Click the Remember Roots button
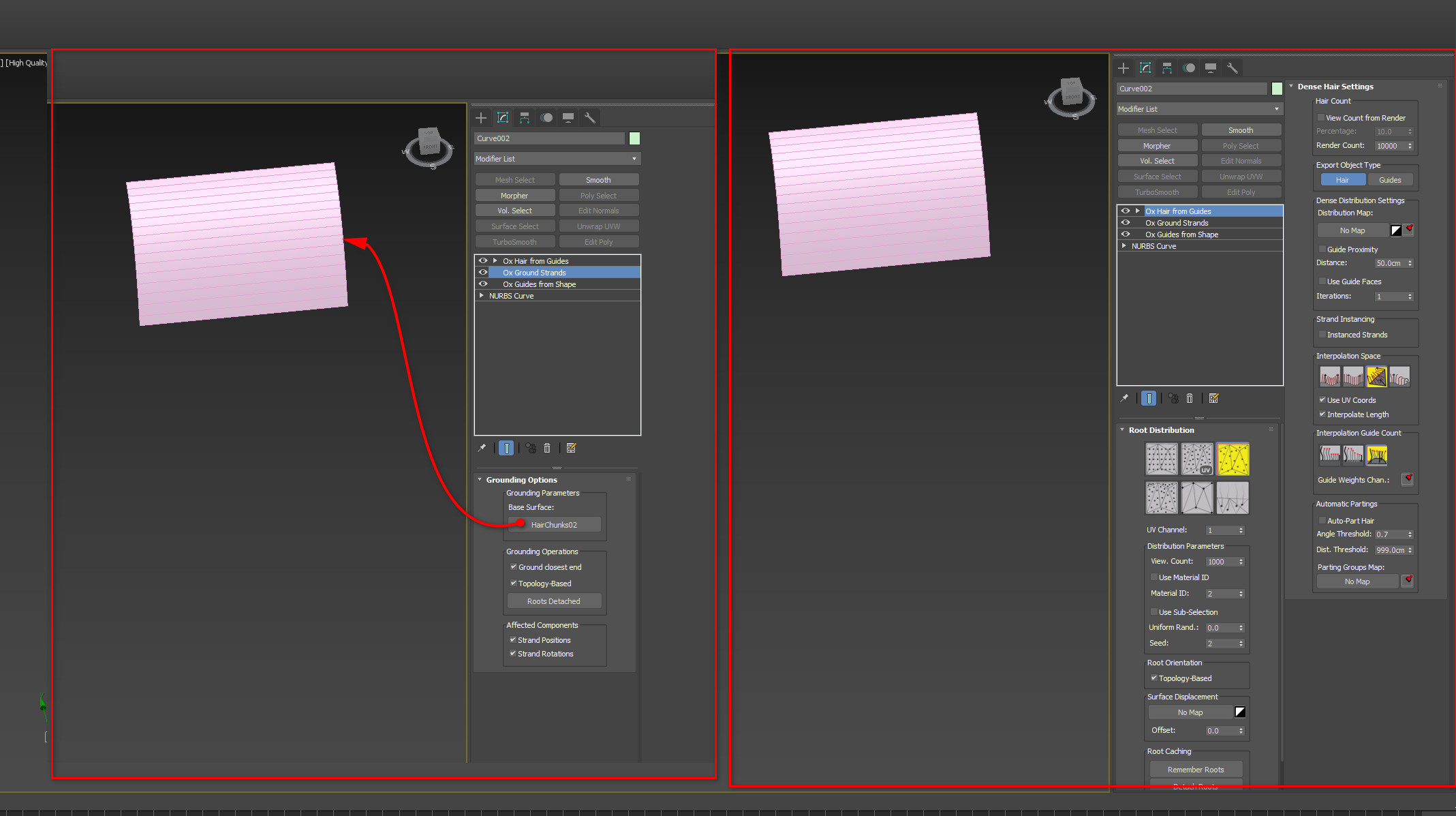1456x816 pixels. tap(1196, 770)
